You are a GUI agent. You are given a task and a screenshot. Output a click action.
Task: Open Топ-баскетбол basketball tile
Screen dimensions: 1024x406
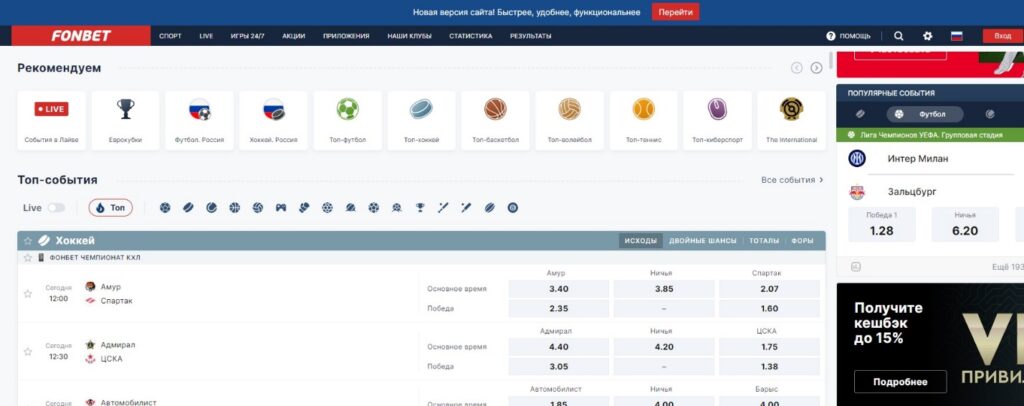[495, 121]
